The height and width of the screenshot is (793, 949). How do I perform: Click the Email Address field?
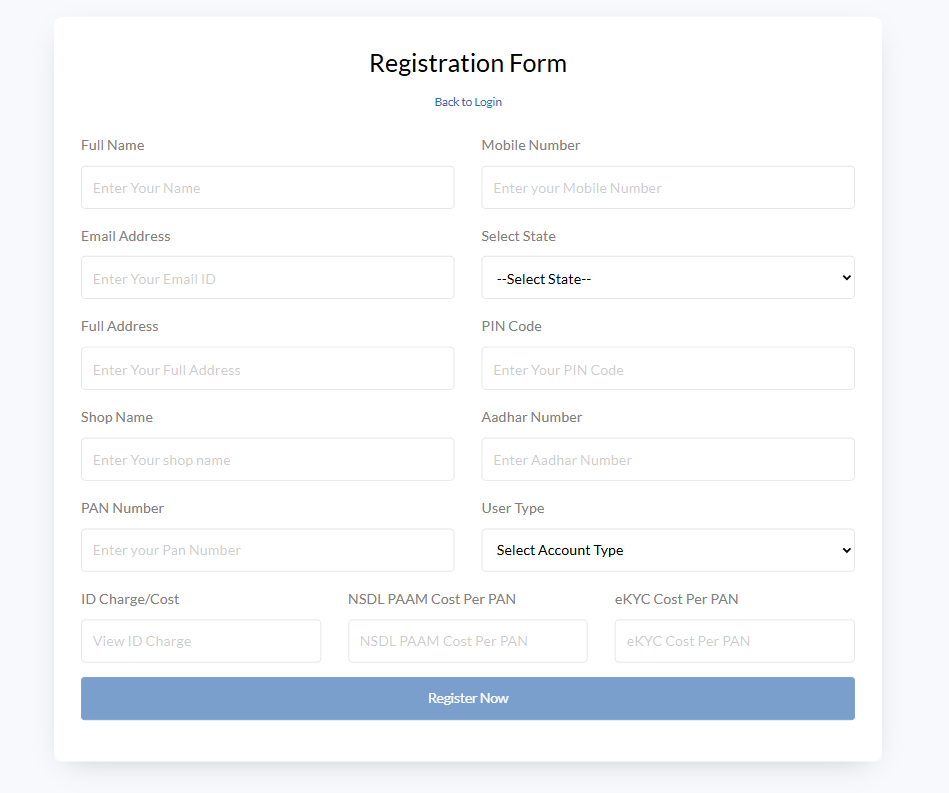pos(267,278)
